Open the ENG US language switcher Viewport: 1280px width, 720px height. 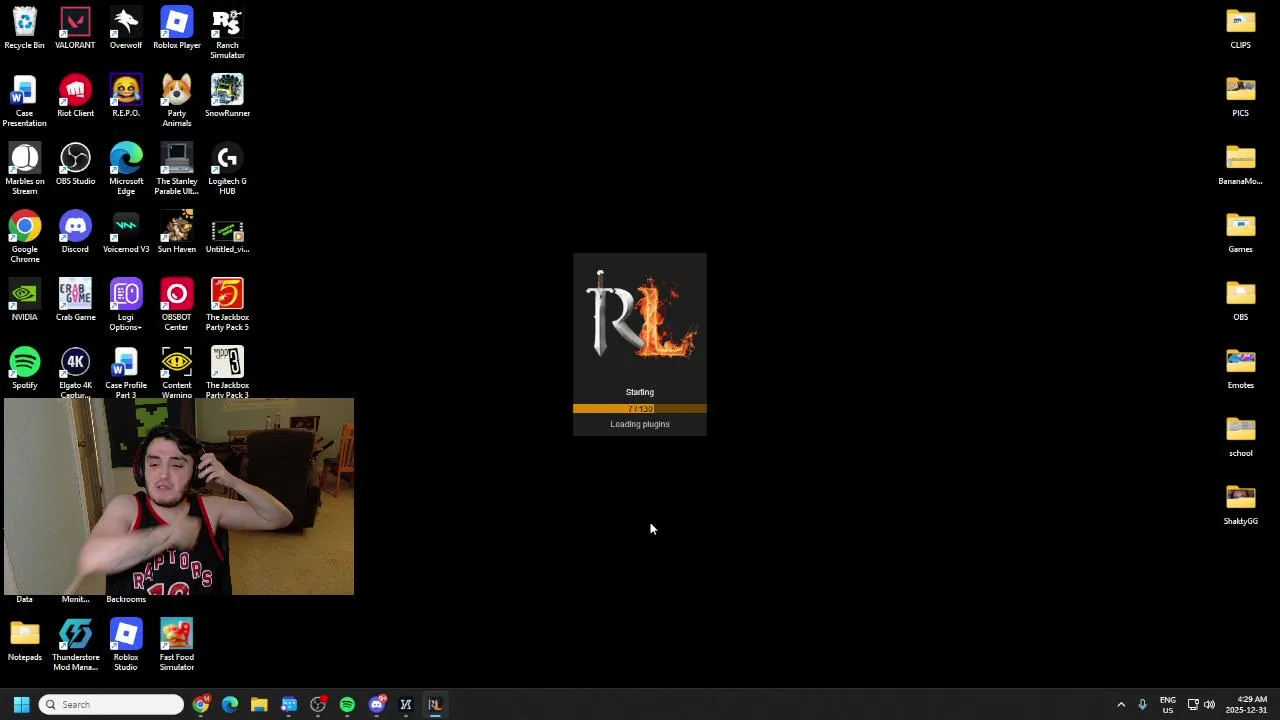[1168, 705]
